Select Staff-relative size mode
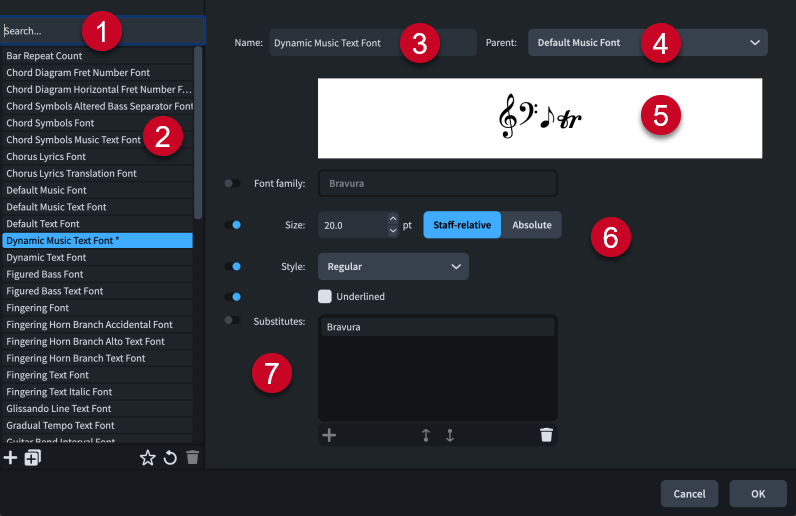This screenshot has width=796, height=516. click(x=462, y=225)
